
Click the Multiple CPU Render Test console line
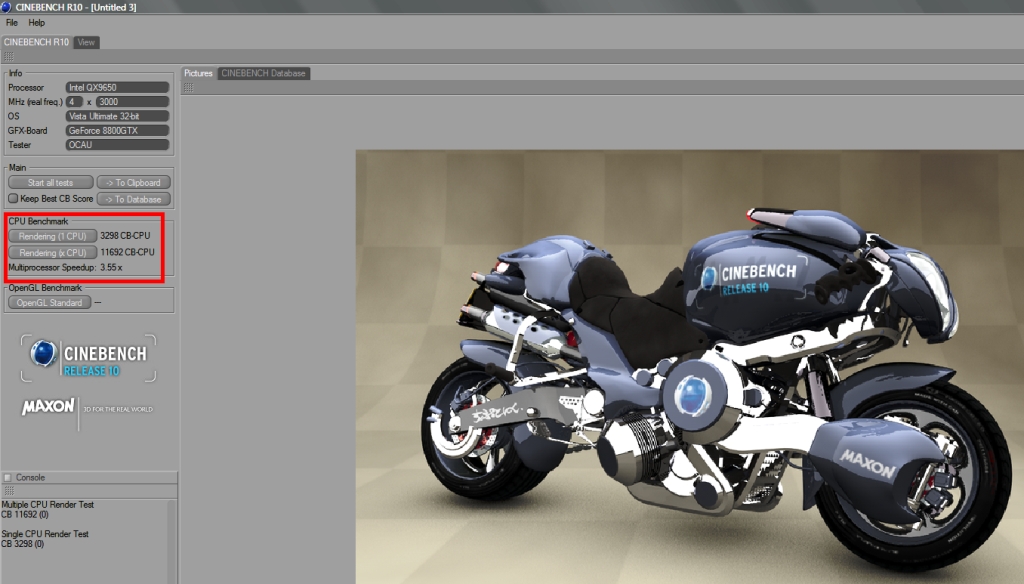[48, 505]
